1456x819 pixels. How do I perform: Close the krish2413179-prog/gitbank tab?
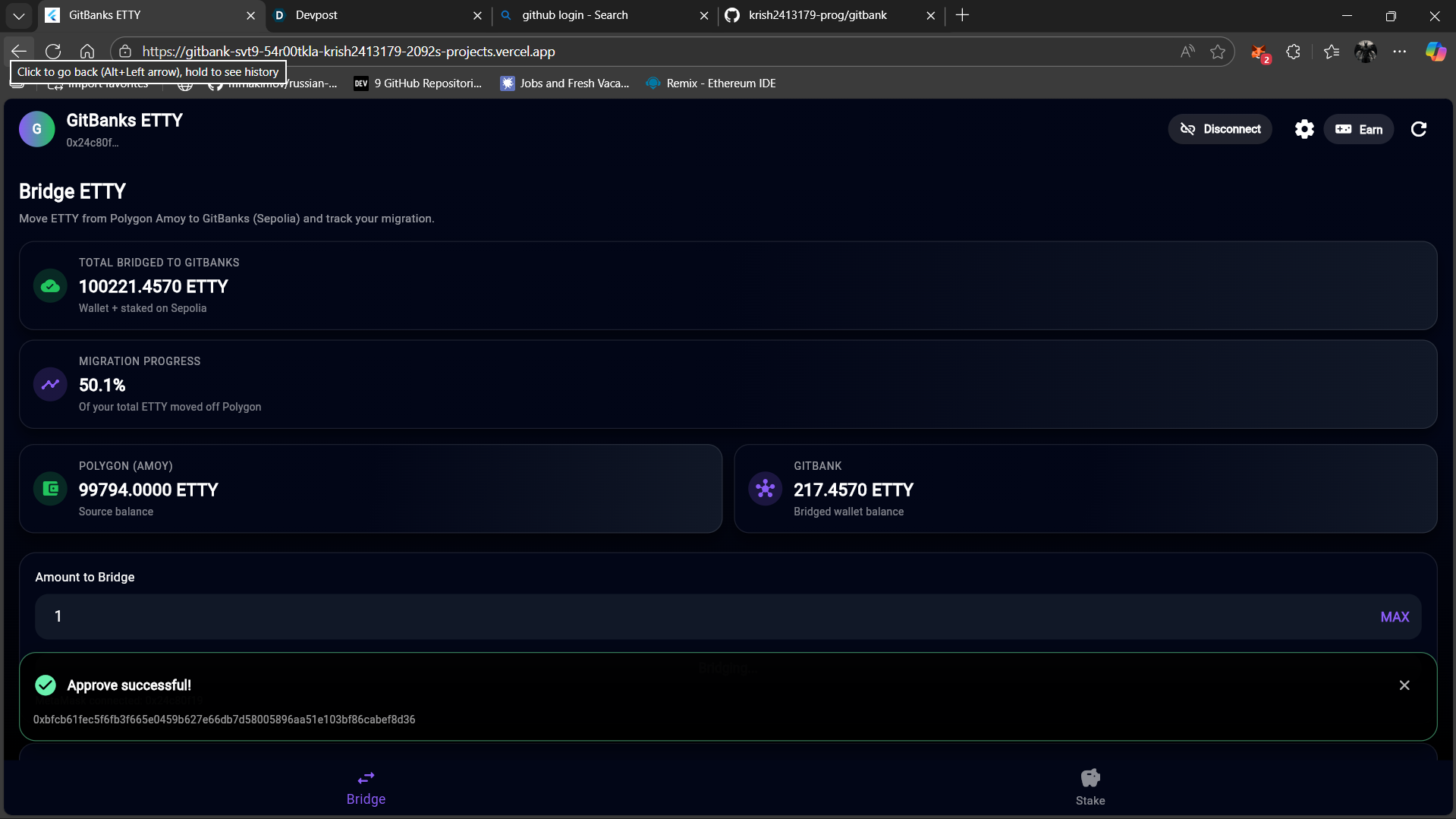coord(931,15)
